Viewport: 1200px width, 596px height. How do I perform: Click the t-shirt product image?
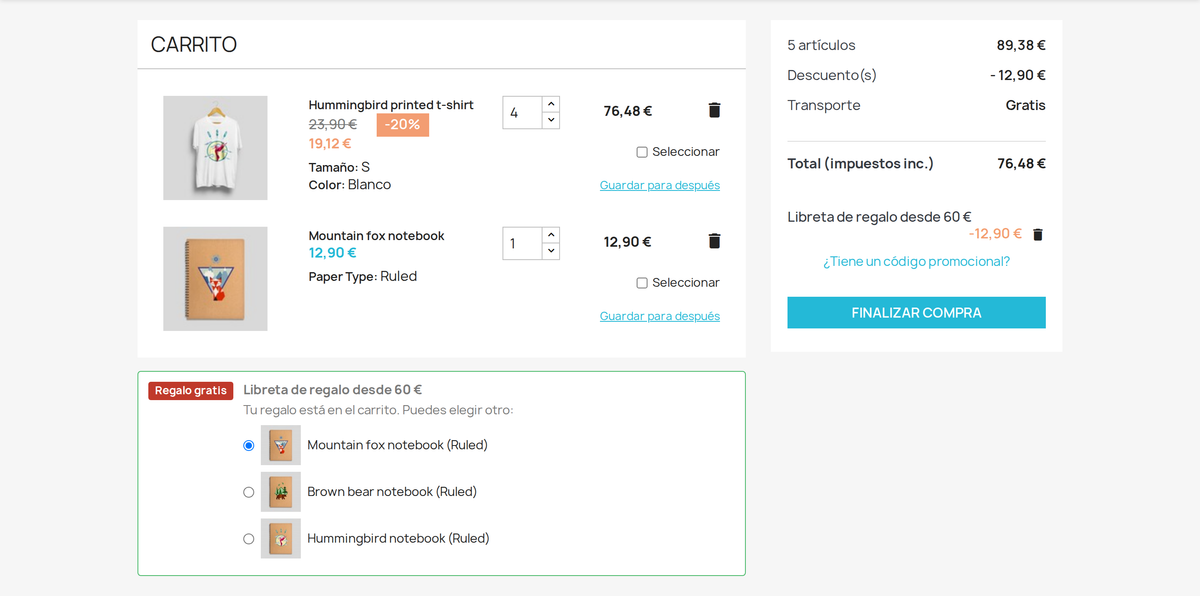215,148
